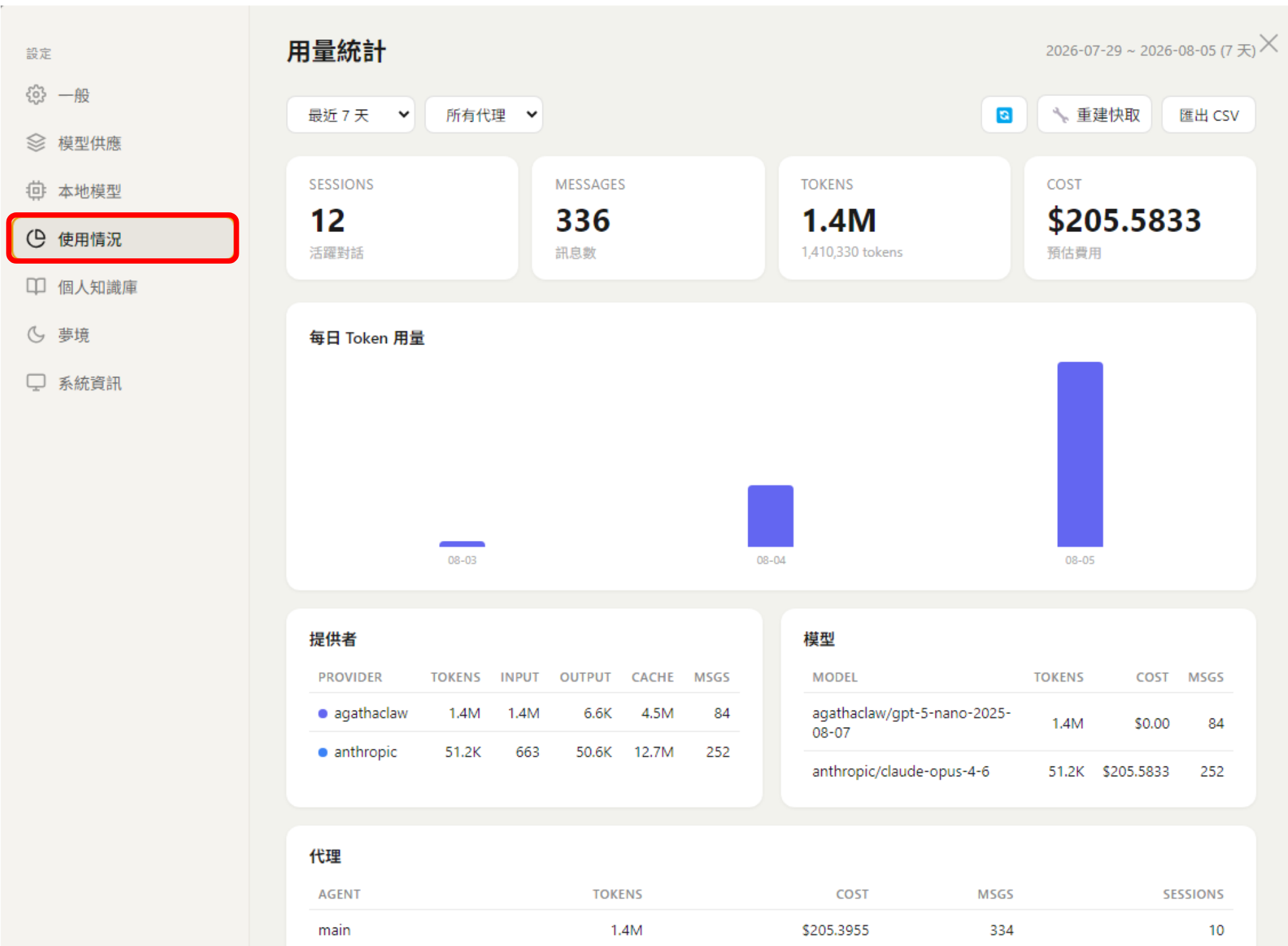Export data with 匯出 CSV button
Viewport: 1288px width, 946px height.
click(1208, 115)
